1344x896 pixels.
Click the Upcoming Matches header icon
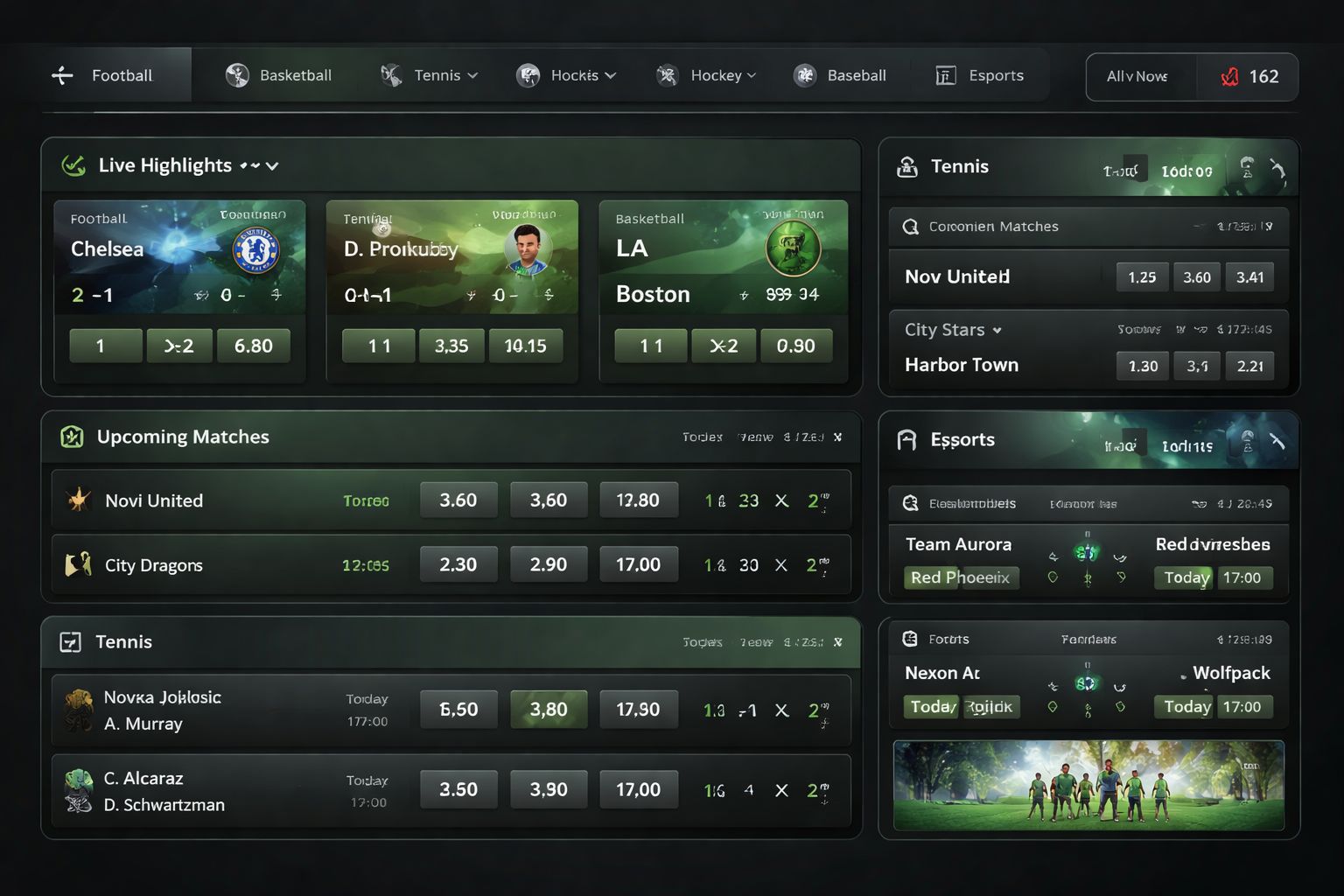[x=72, y=437]
